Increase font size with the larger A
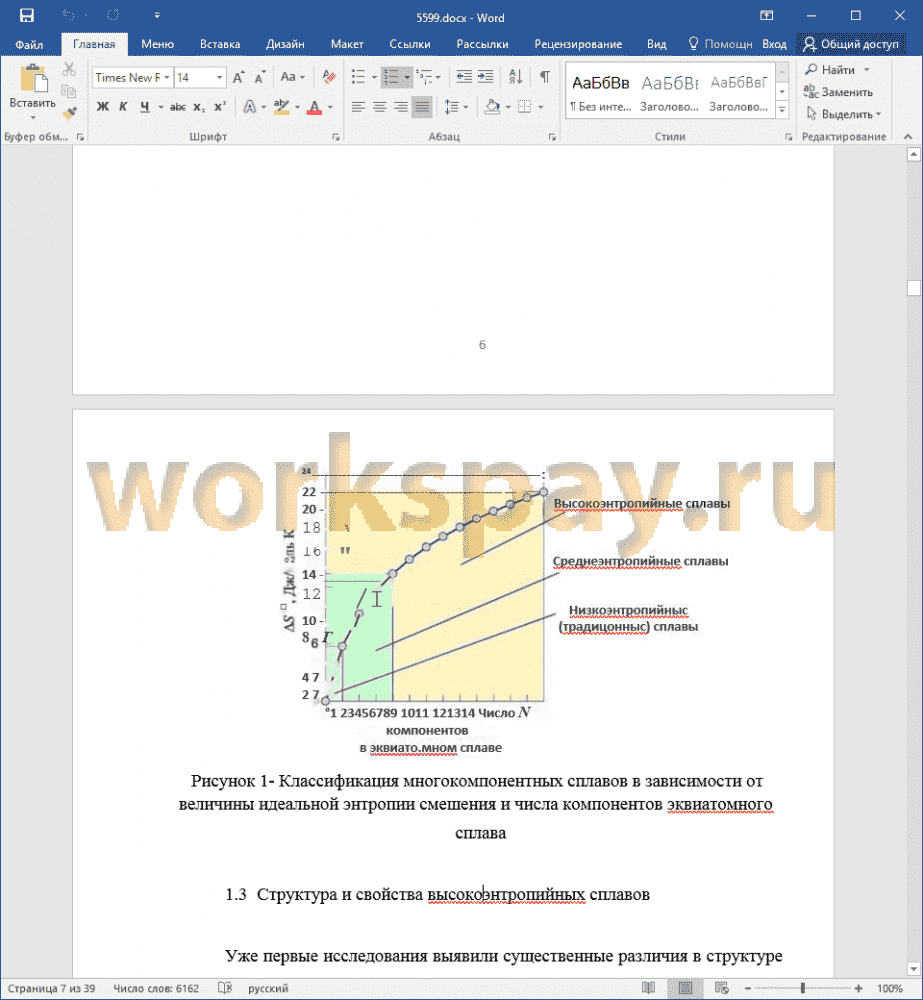The width and height of the screenshot is (923, 1000). (239, 78)
